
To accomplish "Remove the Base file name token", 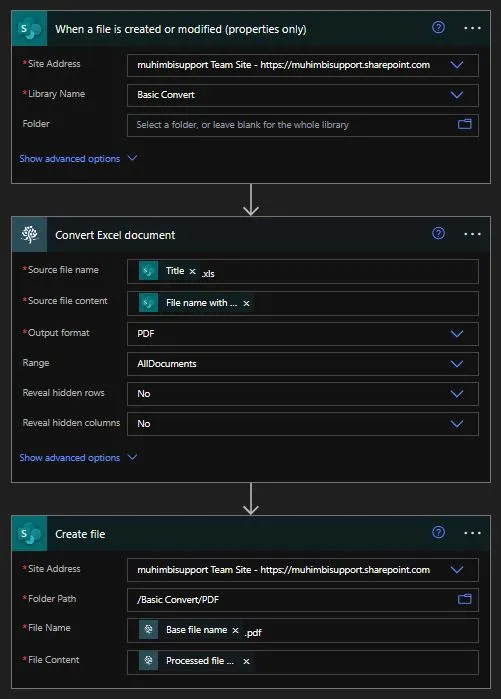I will coord(235,630).
